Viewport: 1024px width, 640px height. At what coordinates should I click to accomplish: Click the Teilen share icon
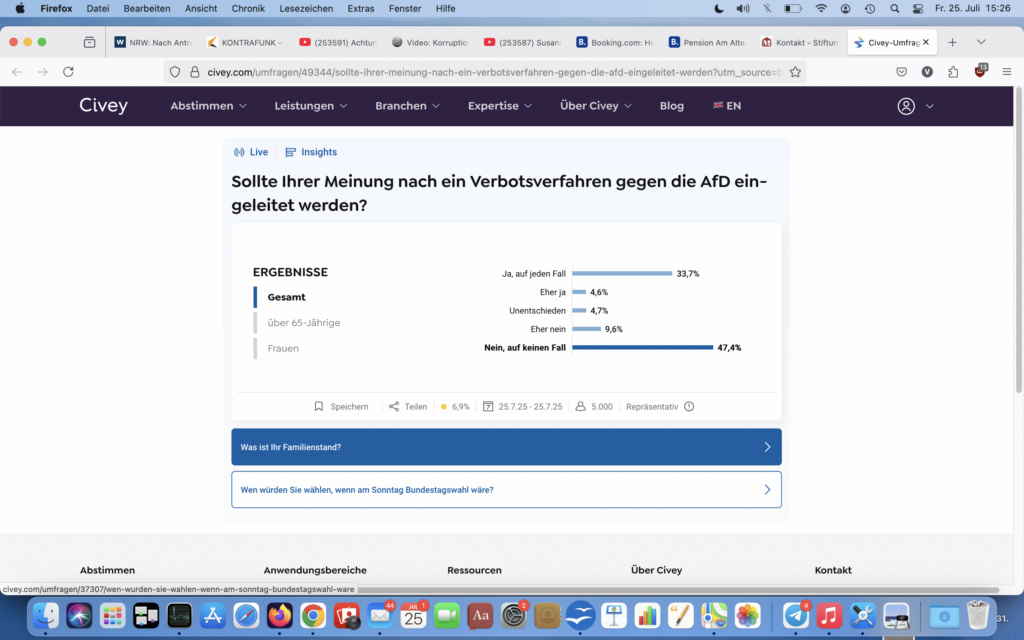pos(394,407)
